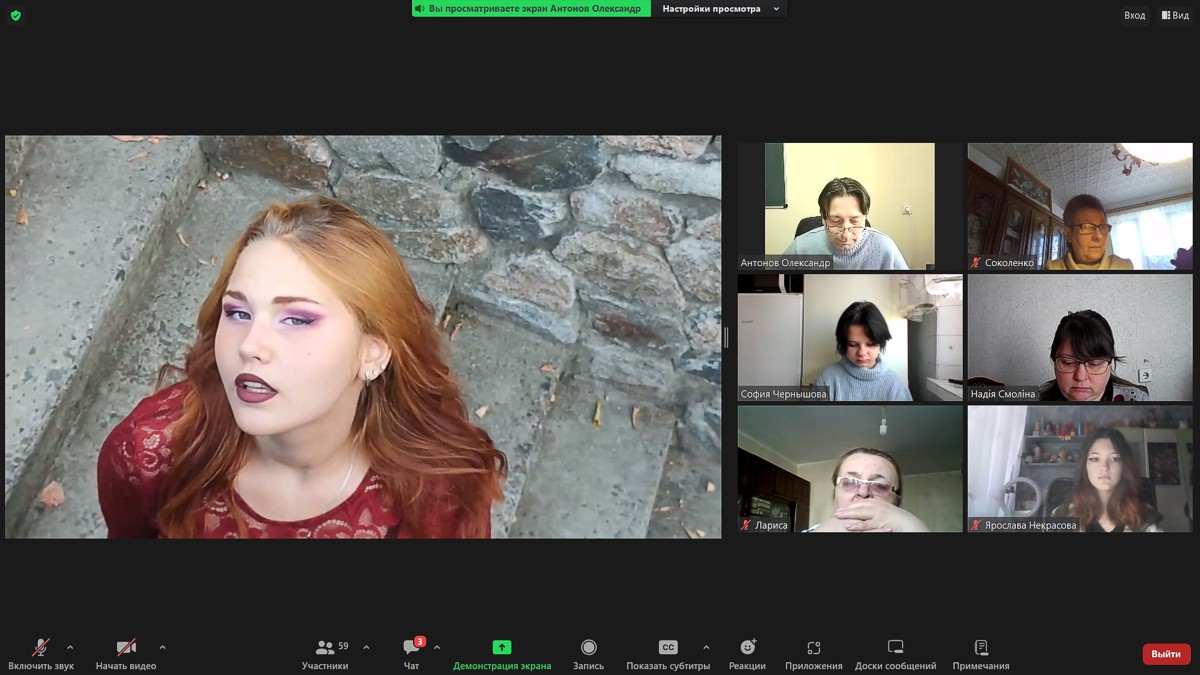Select Надія Смоліна video tile

point(1080,338)
